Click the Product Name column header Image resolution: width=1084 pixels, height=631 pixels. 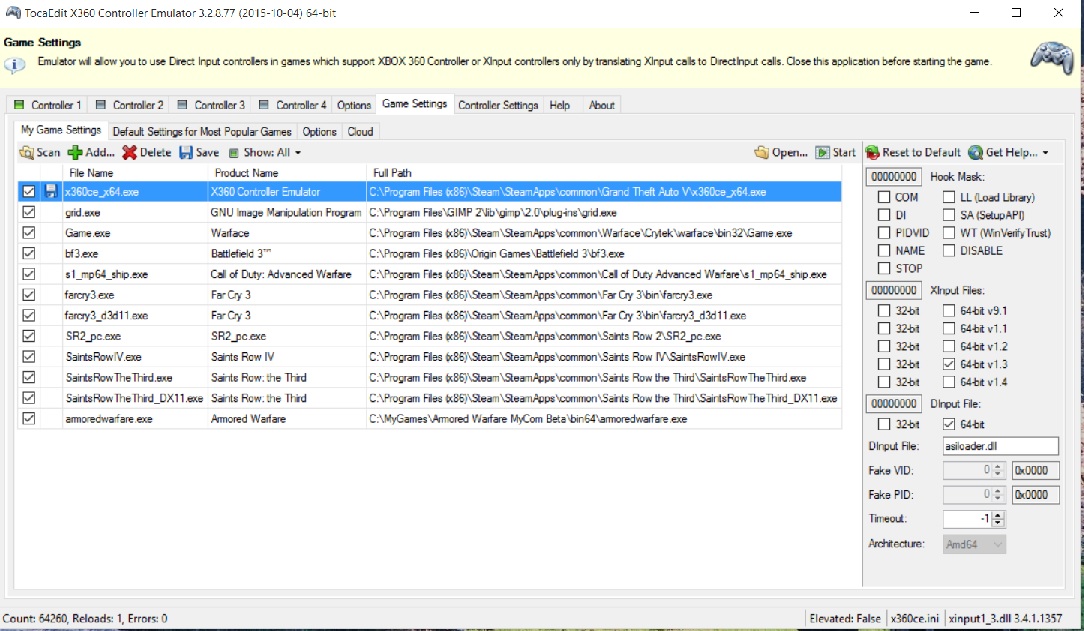286,173
